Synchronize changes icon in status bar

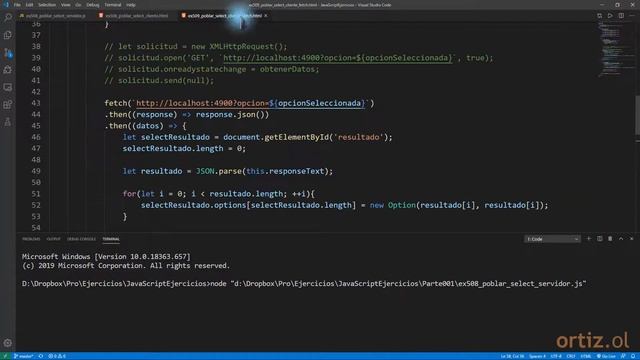pyautogui.click(x=41, y=356)
